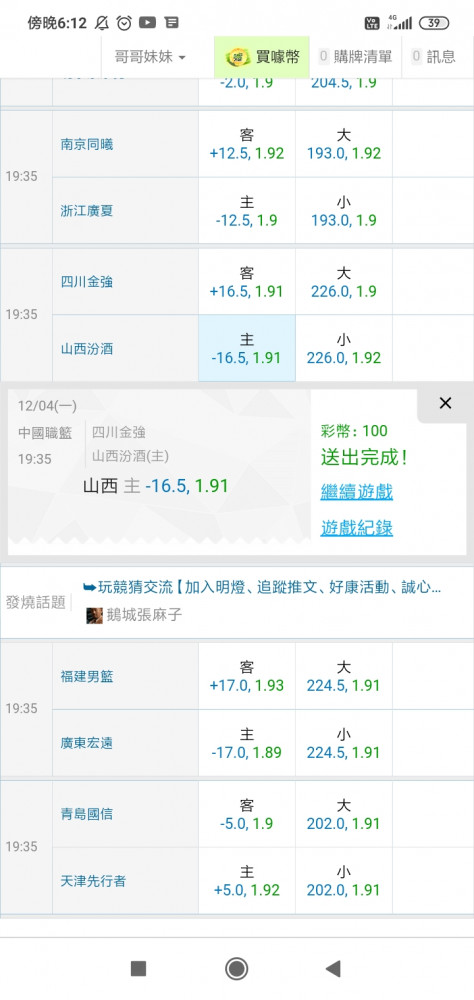Open the 訊息 messages tab
474x1000 pixels.
click(434, 57)
